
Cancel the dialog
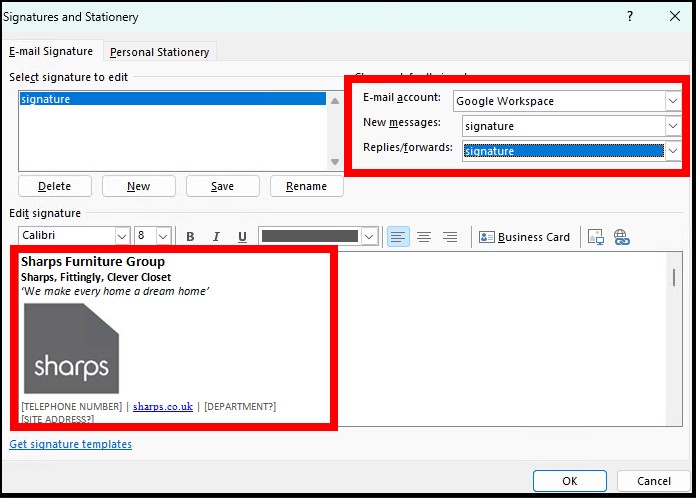pos(653,481)
